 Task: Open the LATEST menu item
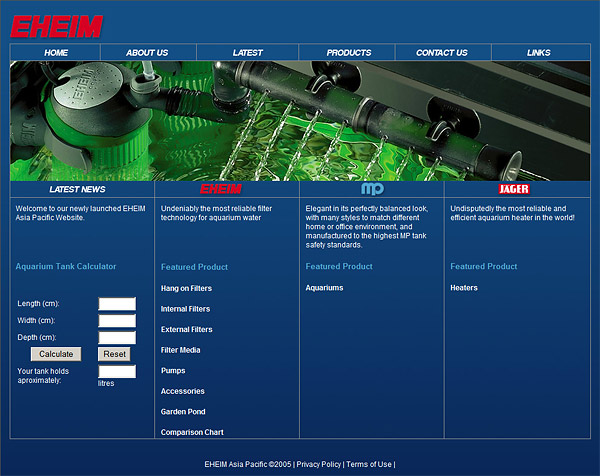tap(248, 53)
